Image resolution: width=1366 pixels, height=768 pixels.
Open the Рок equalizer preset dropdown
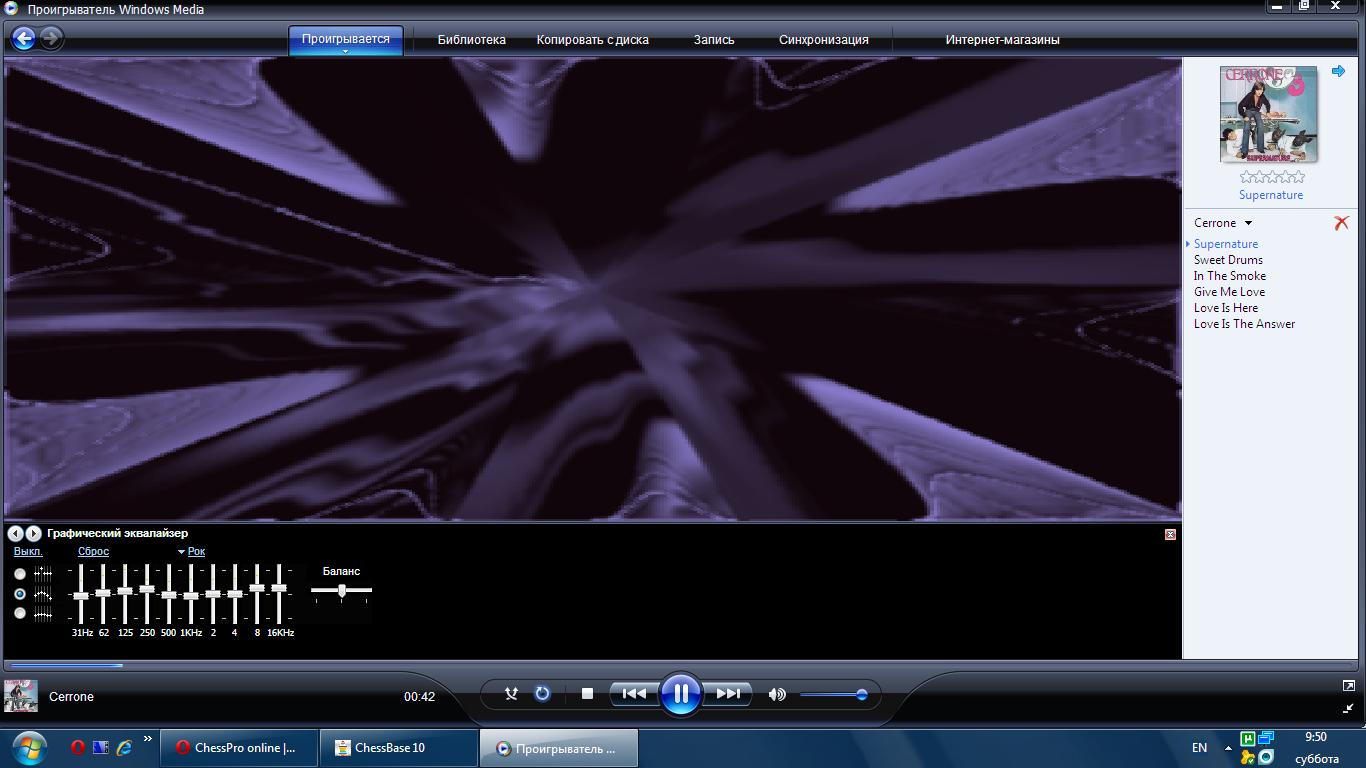point(191,552)
